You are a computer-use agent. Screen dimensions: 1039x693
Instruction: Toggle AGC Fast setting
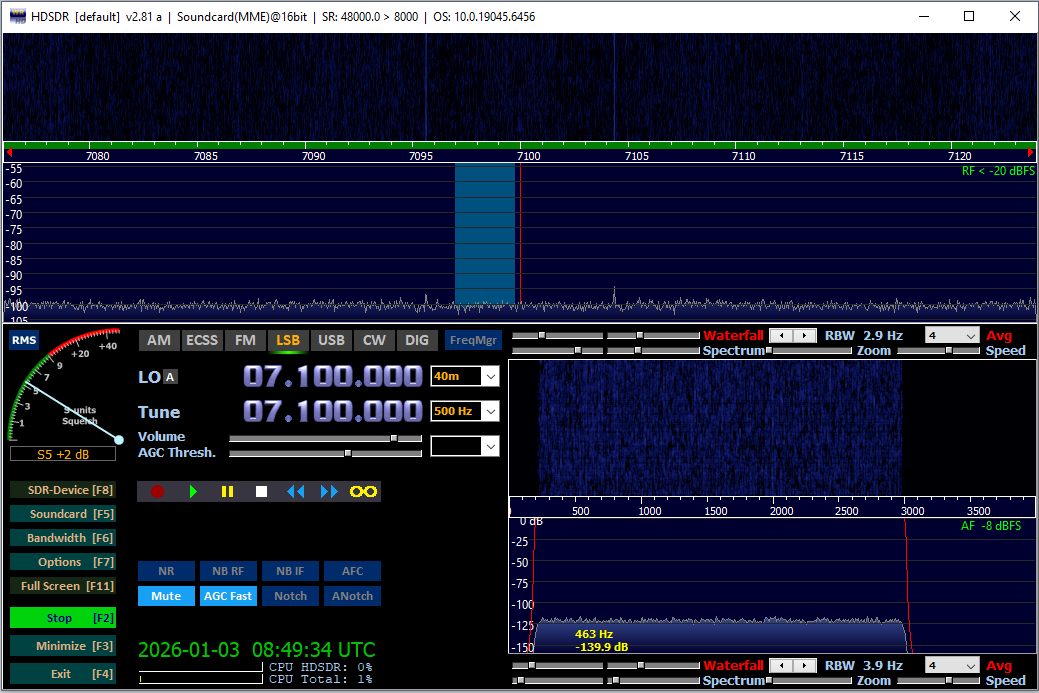tap(227, 596)
